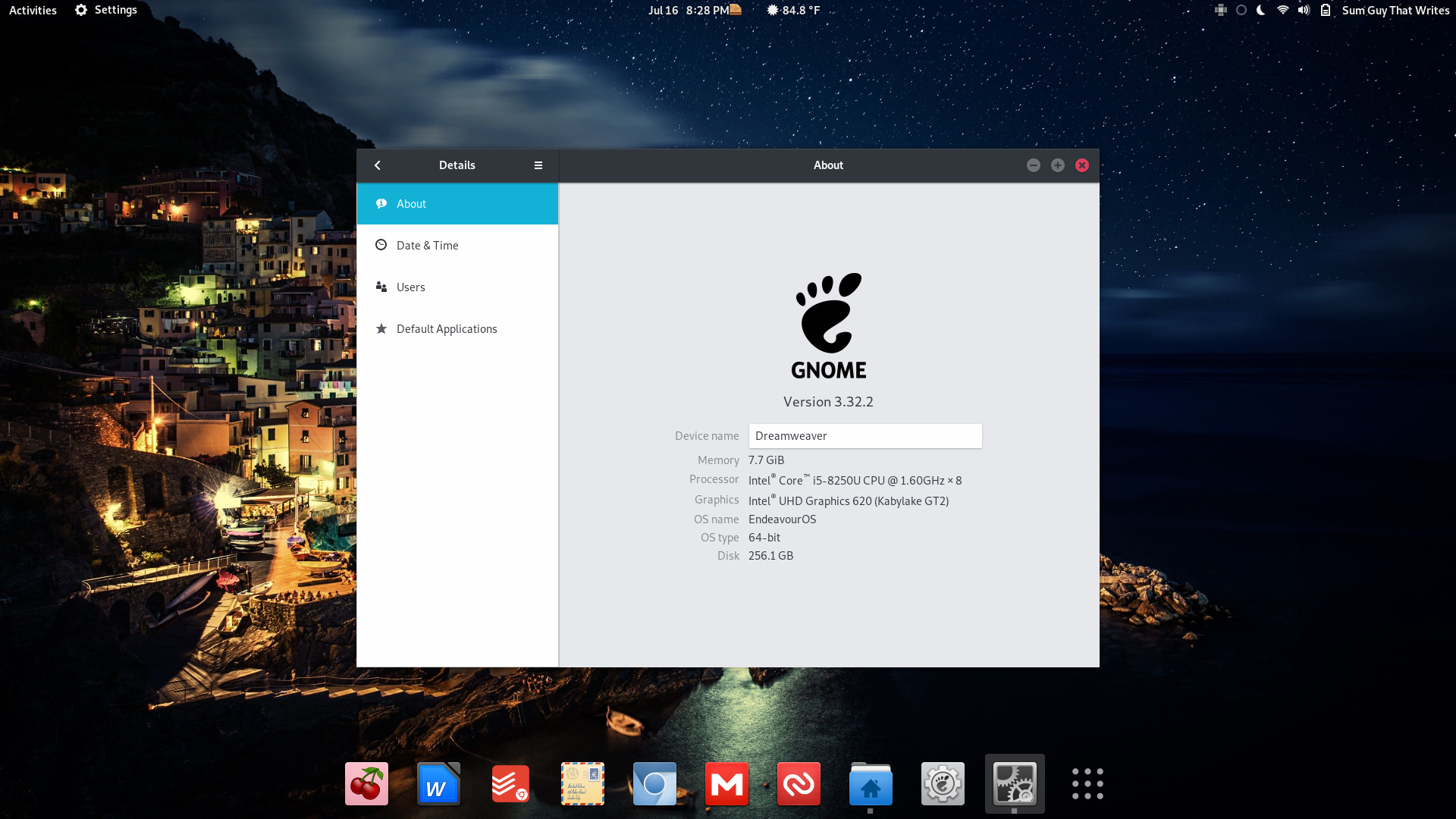This screenshot has width=1456, height=819.
Task: Close the Settings window
Action: (1082, 165)
